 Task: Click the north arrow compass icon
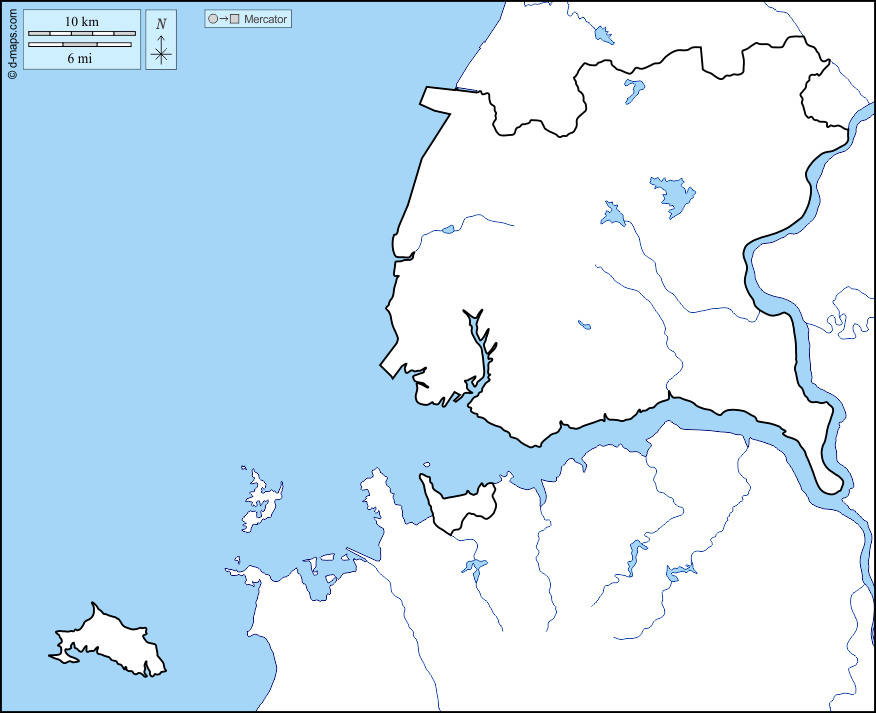pyautogui.click(x=161, y=49)
